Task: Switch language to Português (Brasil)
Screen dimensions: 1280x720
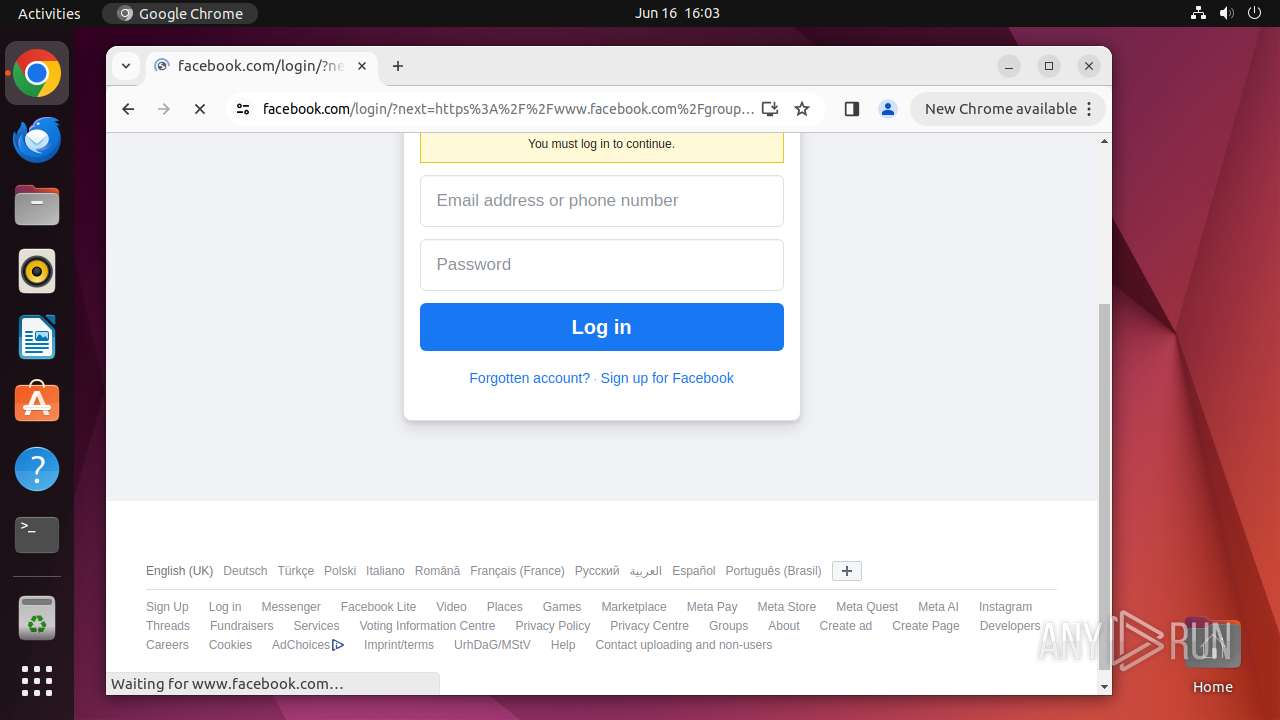Action: (x=773, y=571)
